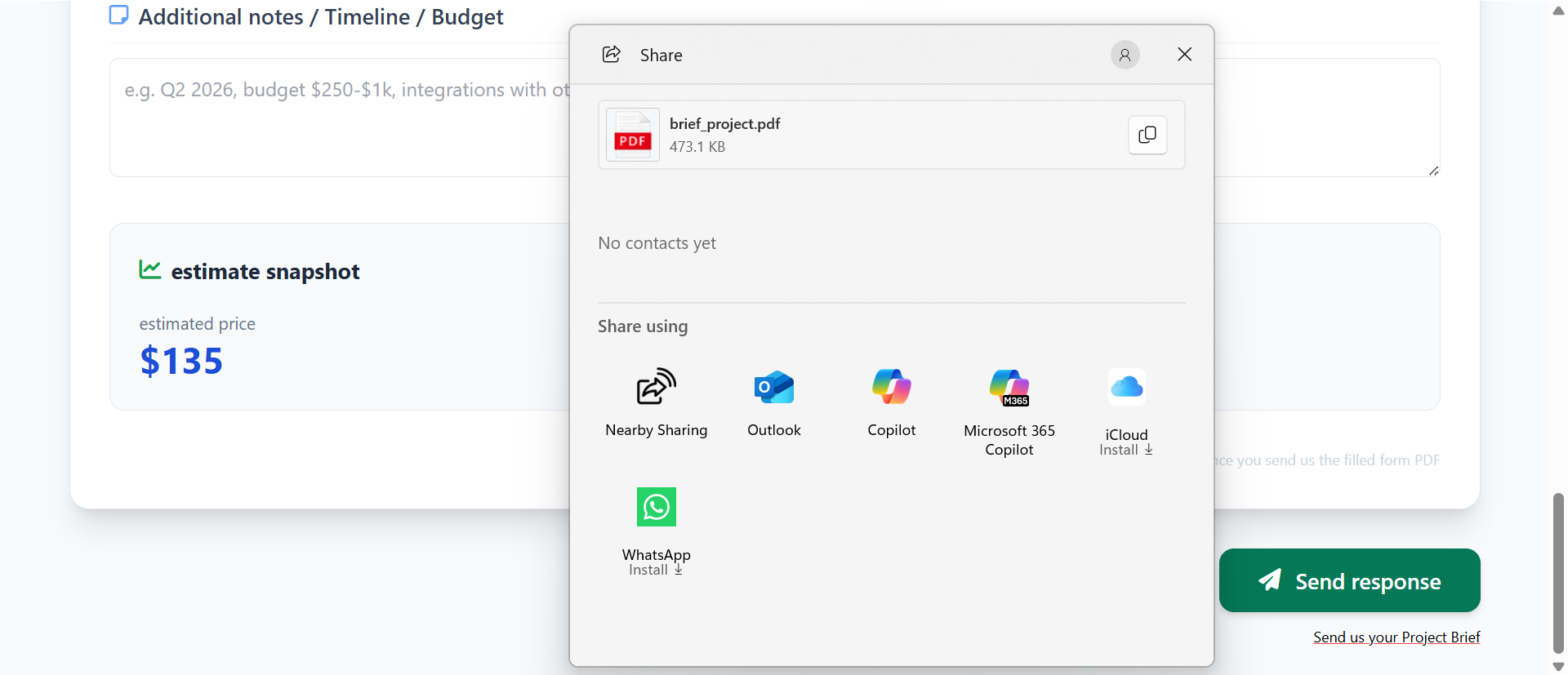Screen dimensions: 1568x675
Task: Click the share icon in dialog header
Action: pos(611,55)
